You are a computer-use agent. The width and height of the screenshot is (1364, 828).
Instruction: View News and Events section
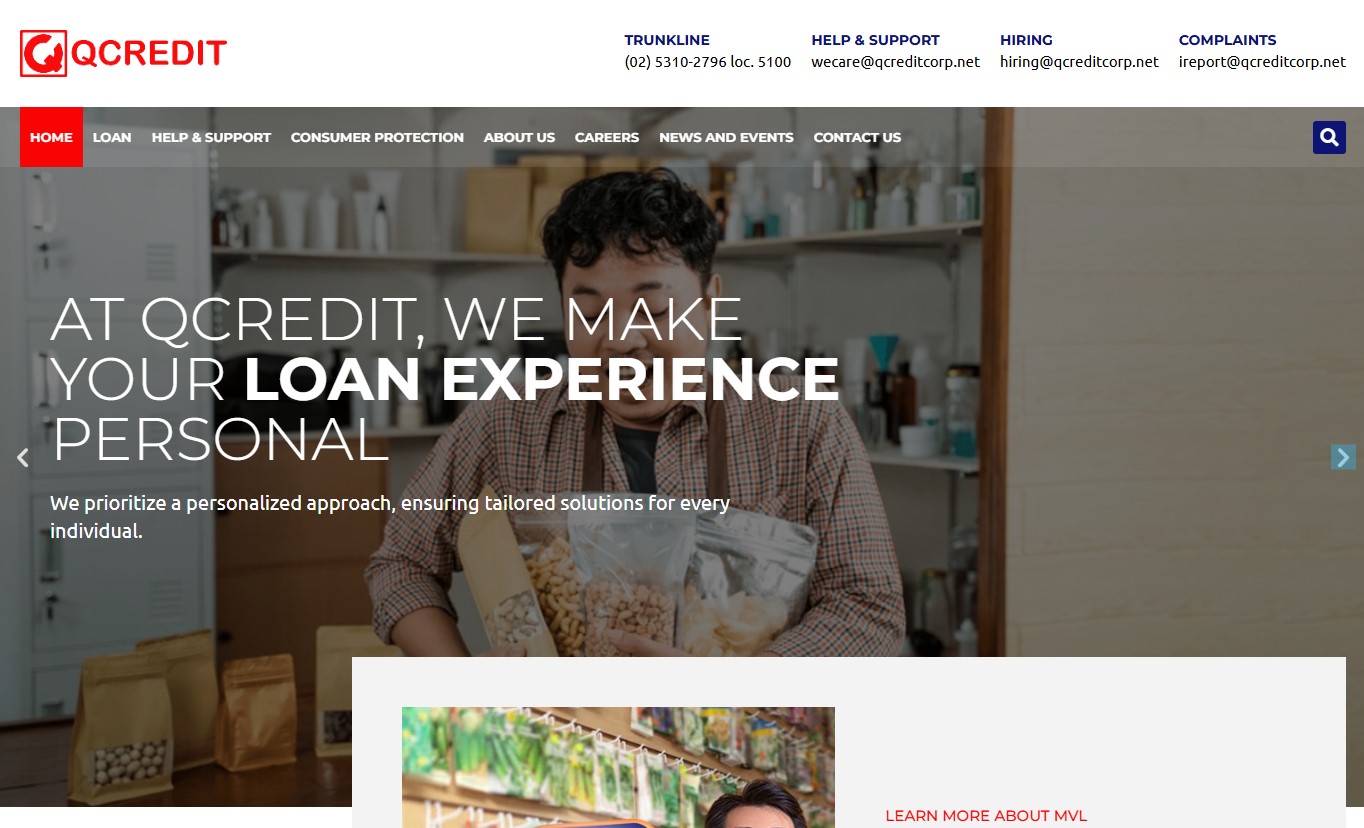726,137
